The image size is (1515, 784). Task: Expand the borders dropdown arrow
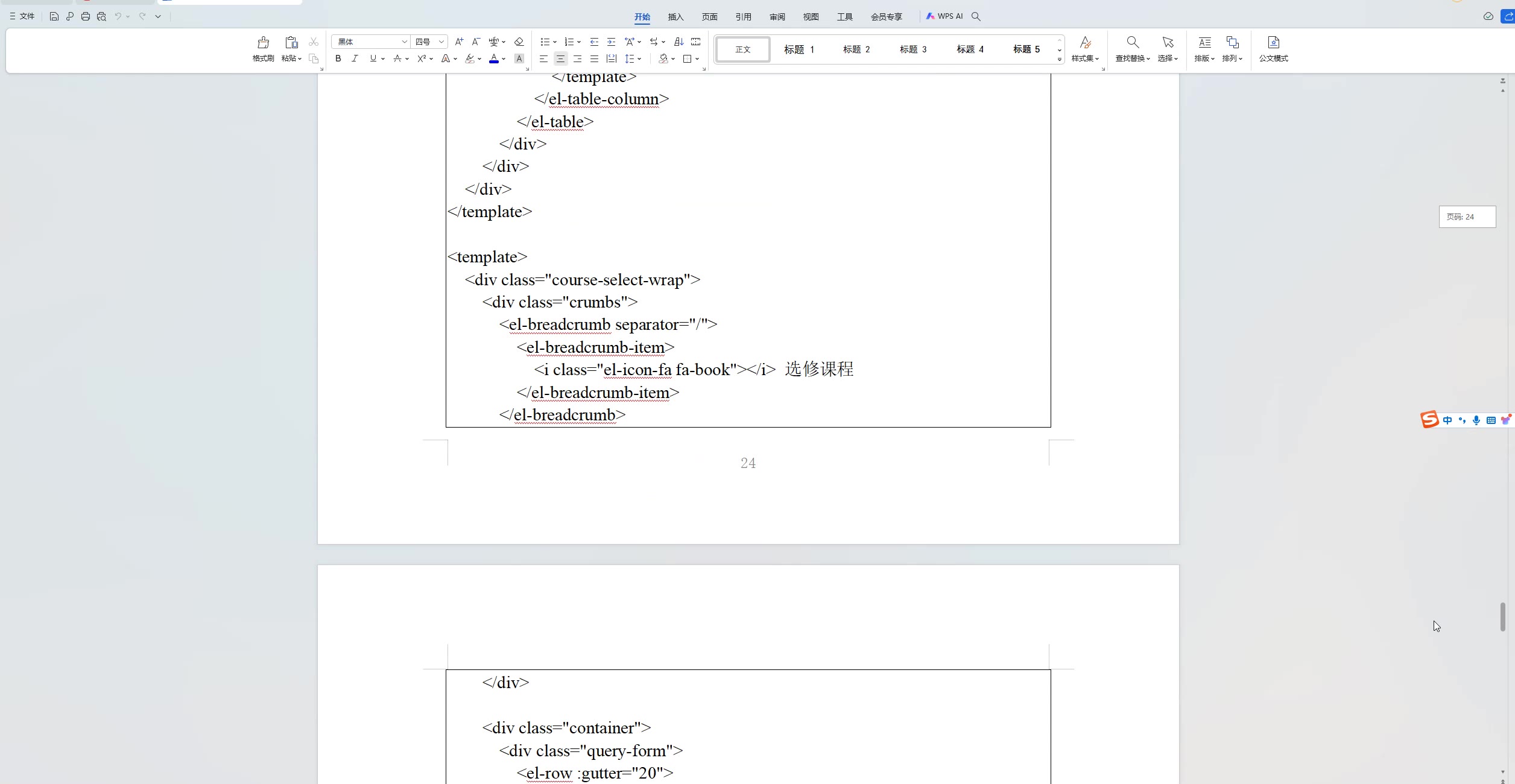point(697,59)
